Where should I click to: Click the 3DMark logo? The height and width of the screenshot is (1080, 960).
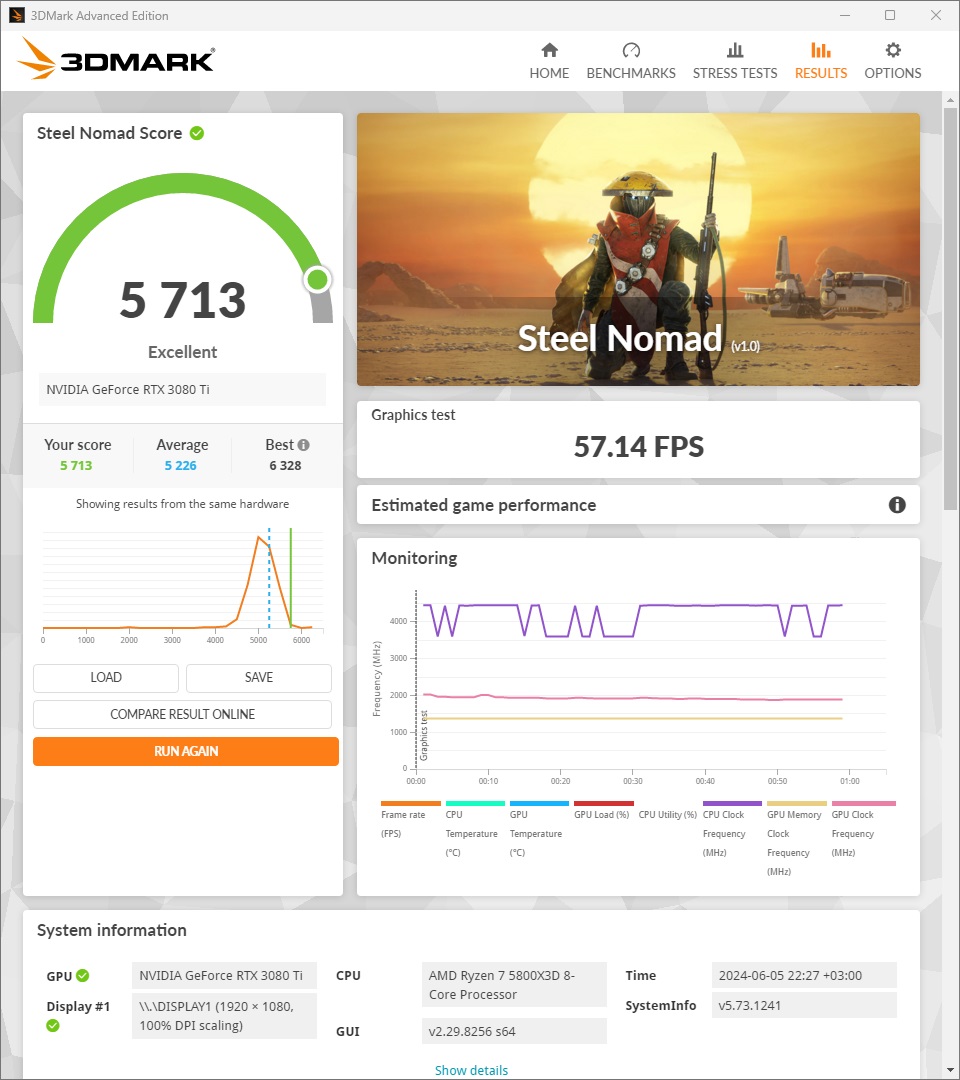point(116,59)
